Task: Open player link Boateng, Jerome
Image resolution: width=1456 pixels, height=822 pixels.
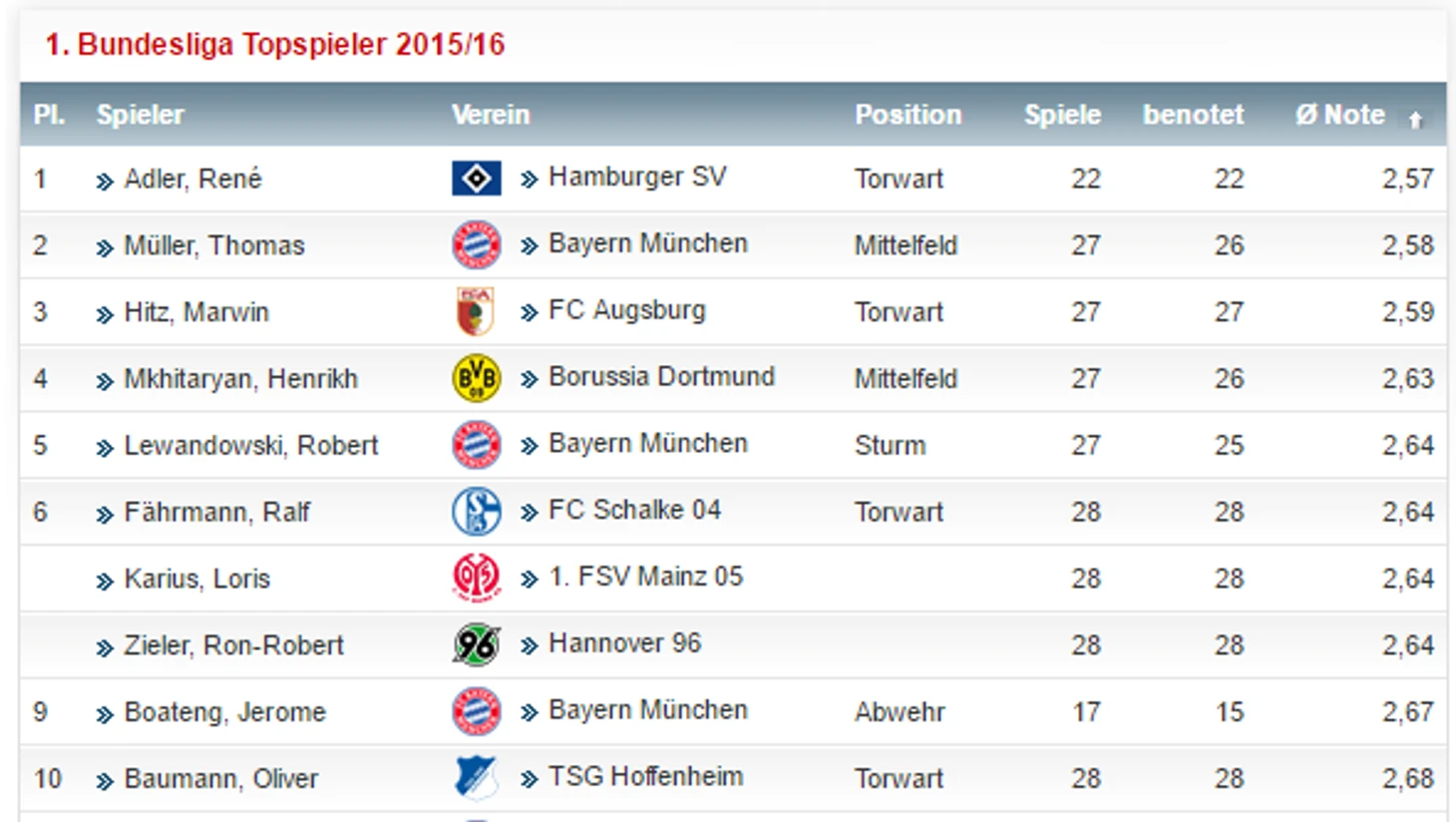Action: click(x=224, y=712)
